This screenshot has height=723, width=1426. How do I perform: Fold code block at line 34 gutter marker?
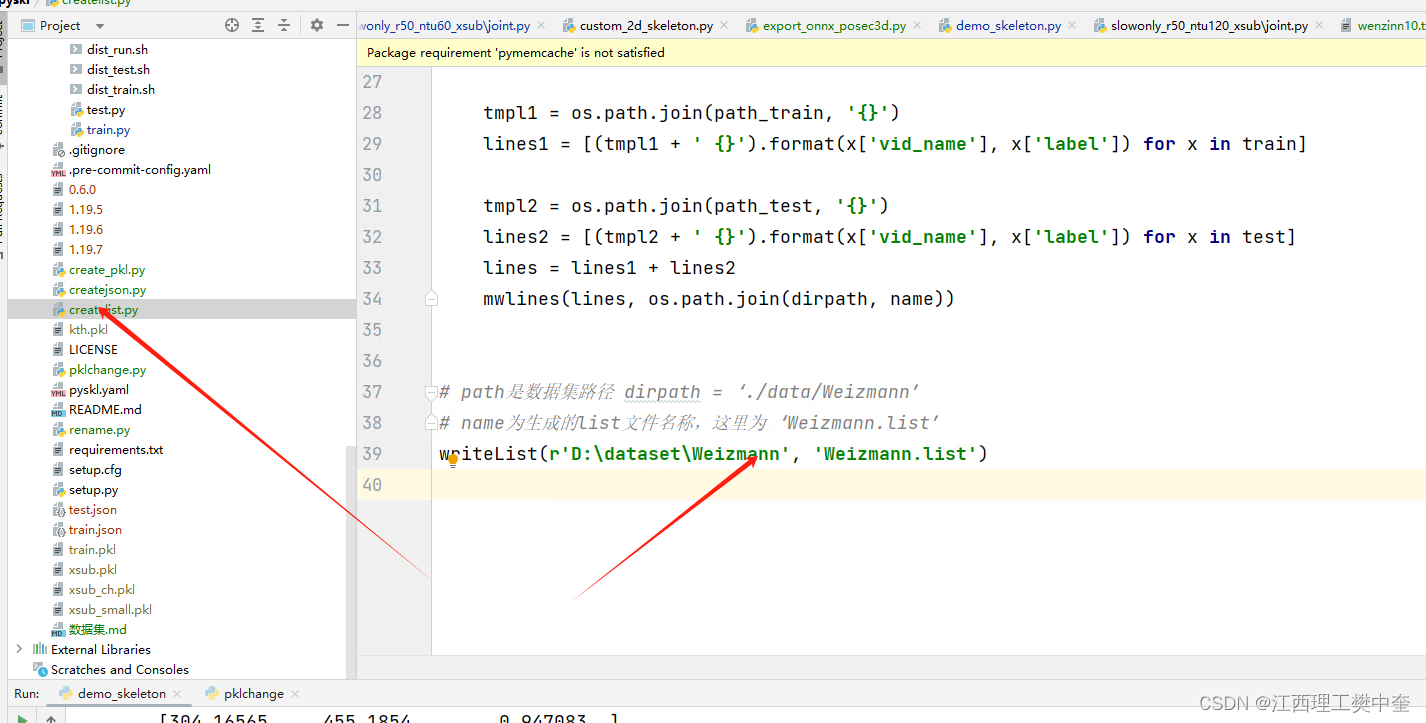tap(431, 298)
